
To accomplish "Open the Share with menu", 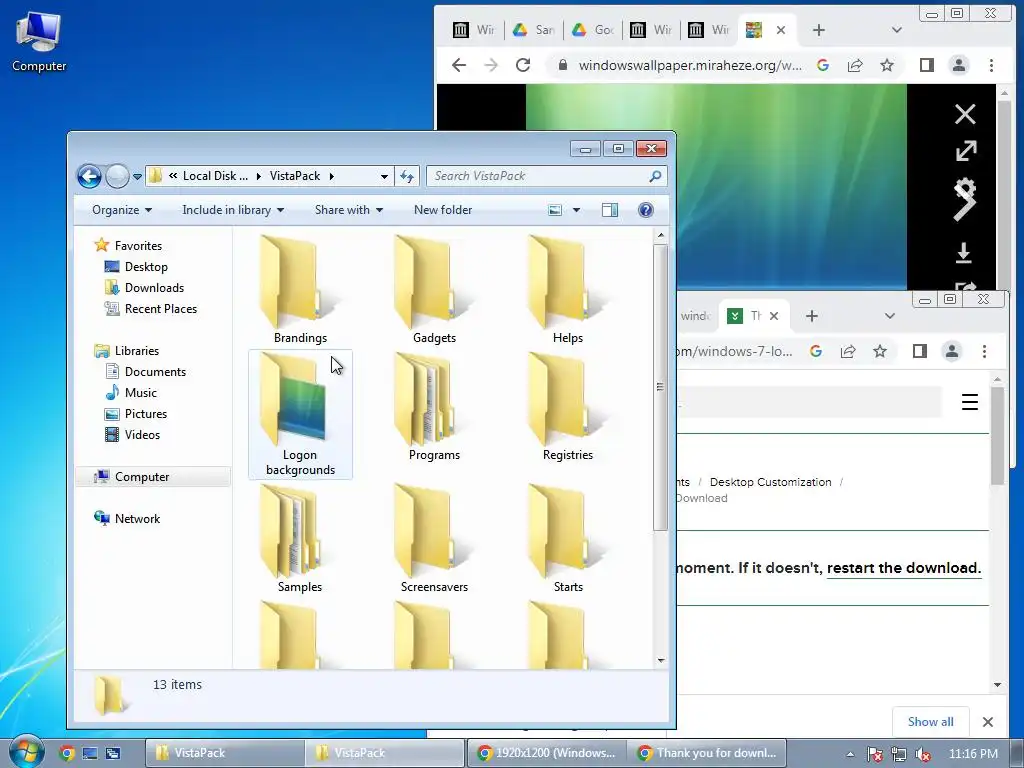I will [x=348, y=210].
